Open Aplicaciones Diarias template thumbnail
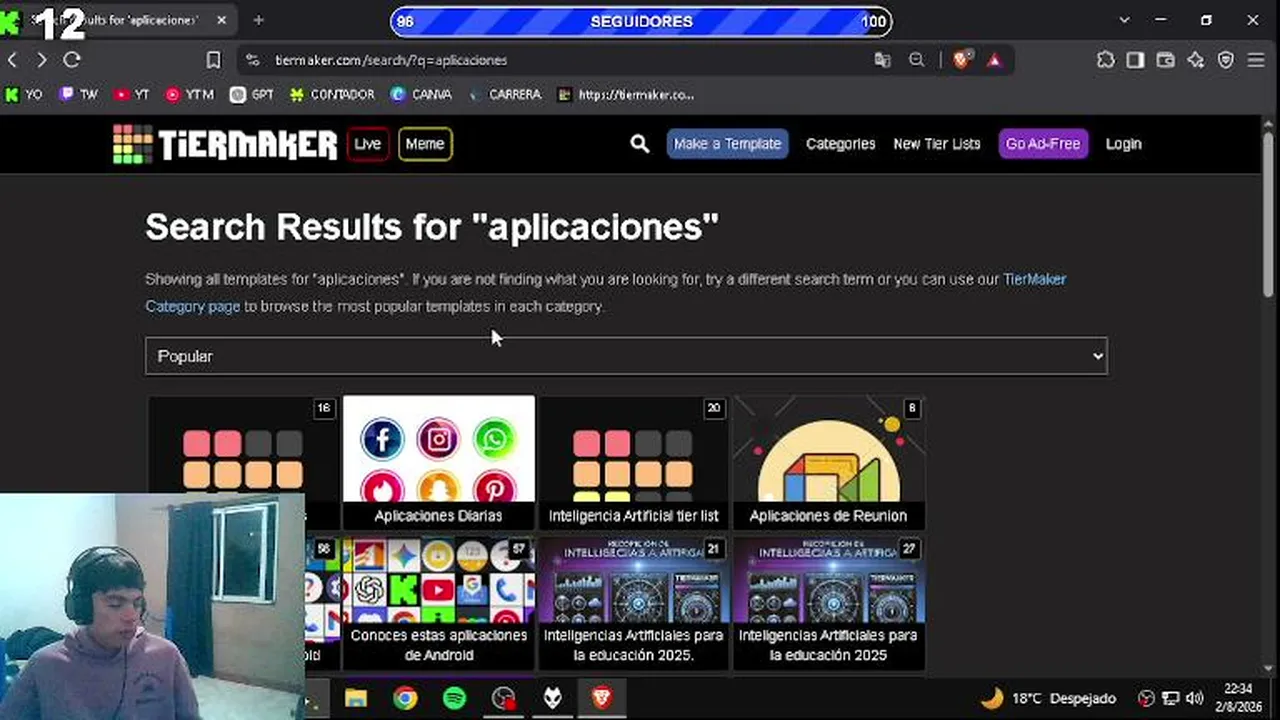Image resolution: width=1280 pixels, height=720 pixels. [439, 462]
